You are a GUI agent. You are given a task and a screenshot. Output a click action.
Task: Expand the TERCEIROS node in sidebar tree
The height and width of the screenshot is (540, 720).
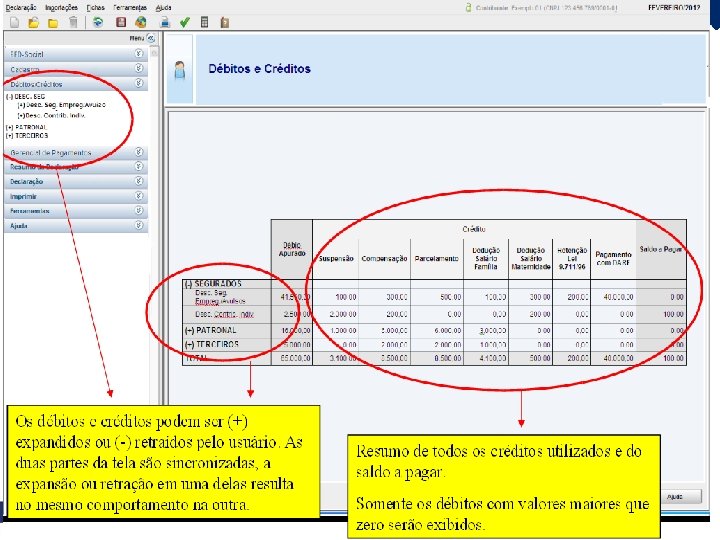click(x=10, y=136)
